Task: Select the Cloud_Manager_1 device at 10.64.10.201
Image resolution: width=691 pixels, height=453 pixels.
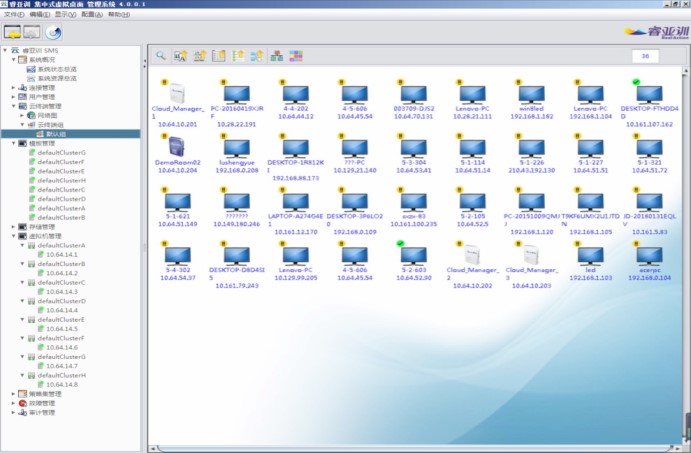Action: [x=178, y=93]
